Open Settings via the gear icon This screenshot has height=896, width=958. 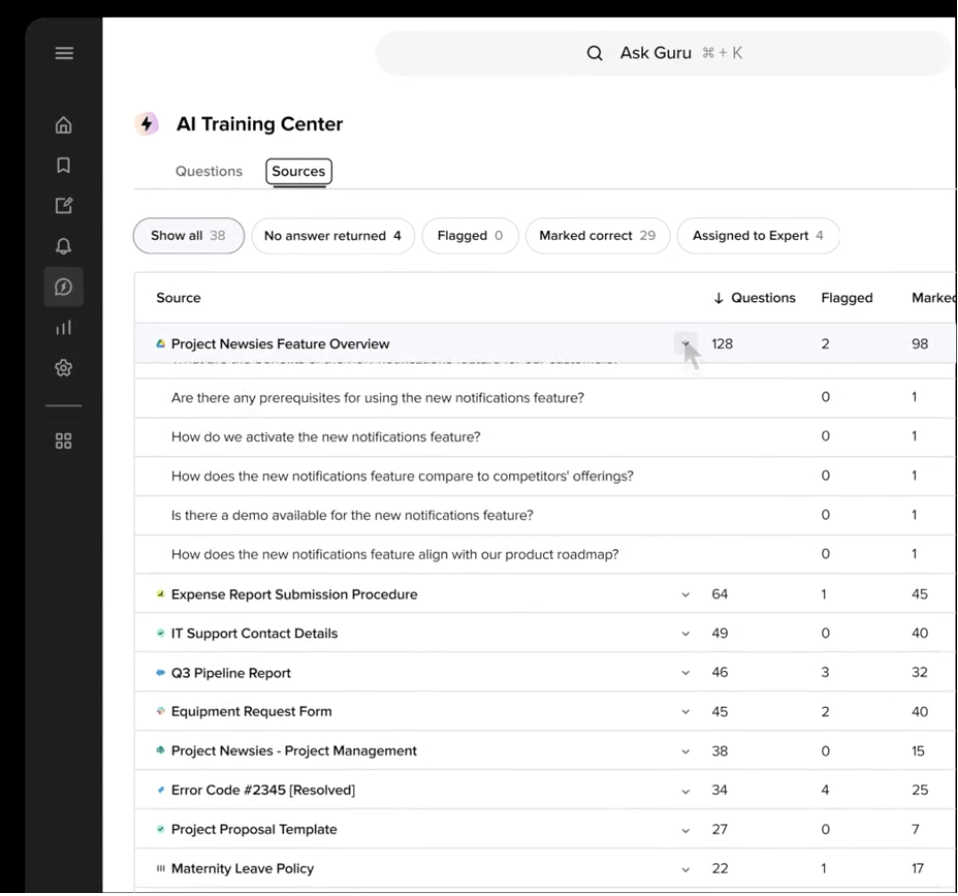(63, 367)
